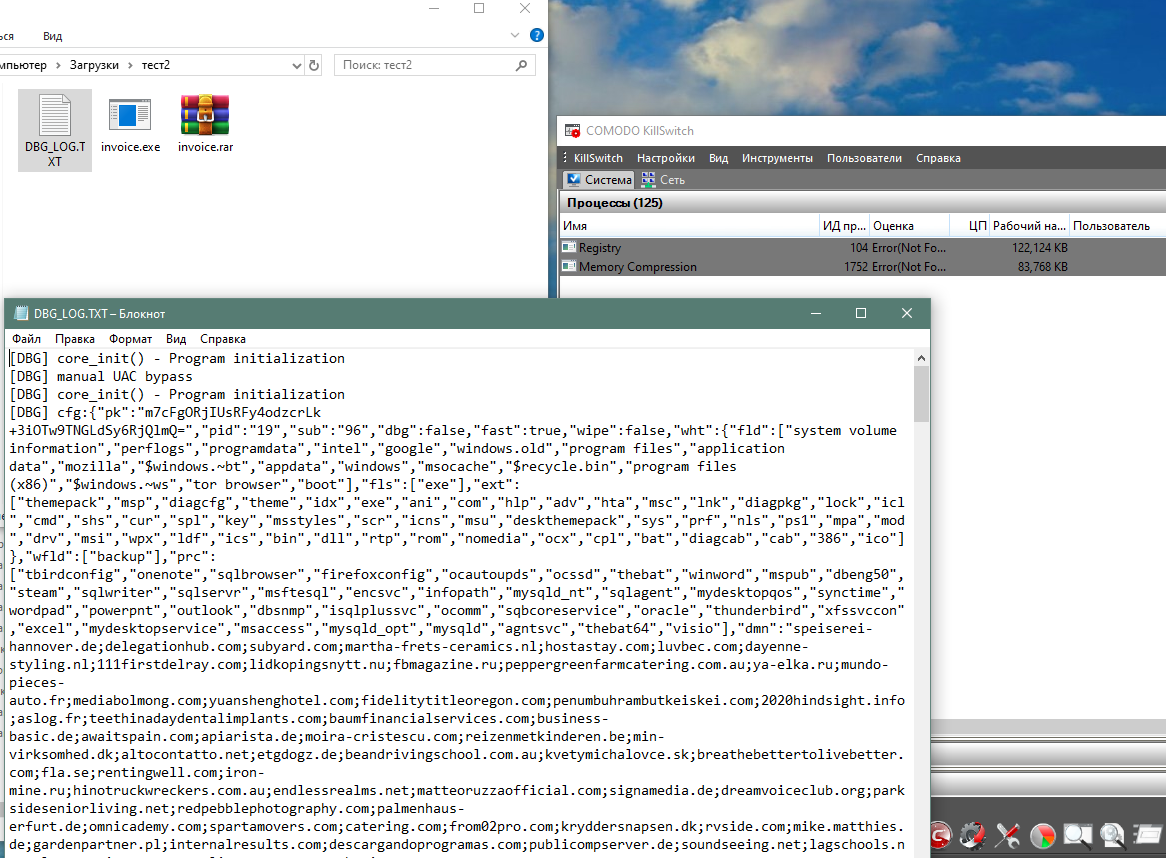This screenshot has height=858, width=1166.
Task: Click the gear with red arrow icon
Action: pyautogui.click(x=973, y=836)
